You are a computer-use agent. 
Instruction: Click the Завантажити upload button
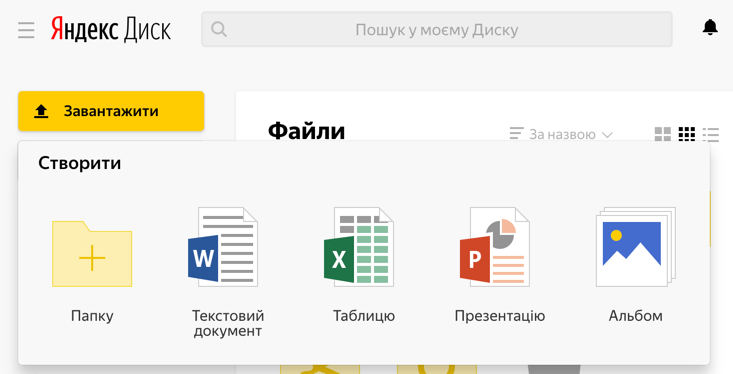coord(111,111)
